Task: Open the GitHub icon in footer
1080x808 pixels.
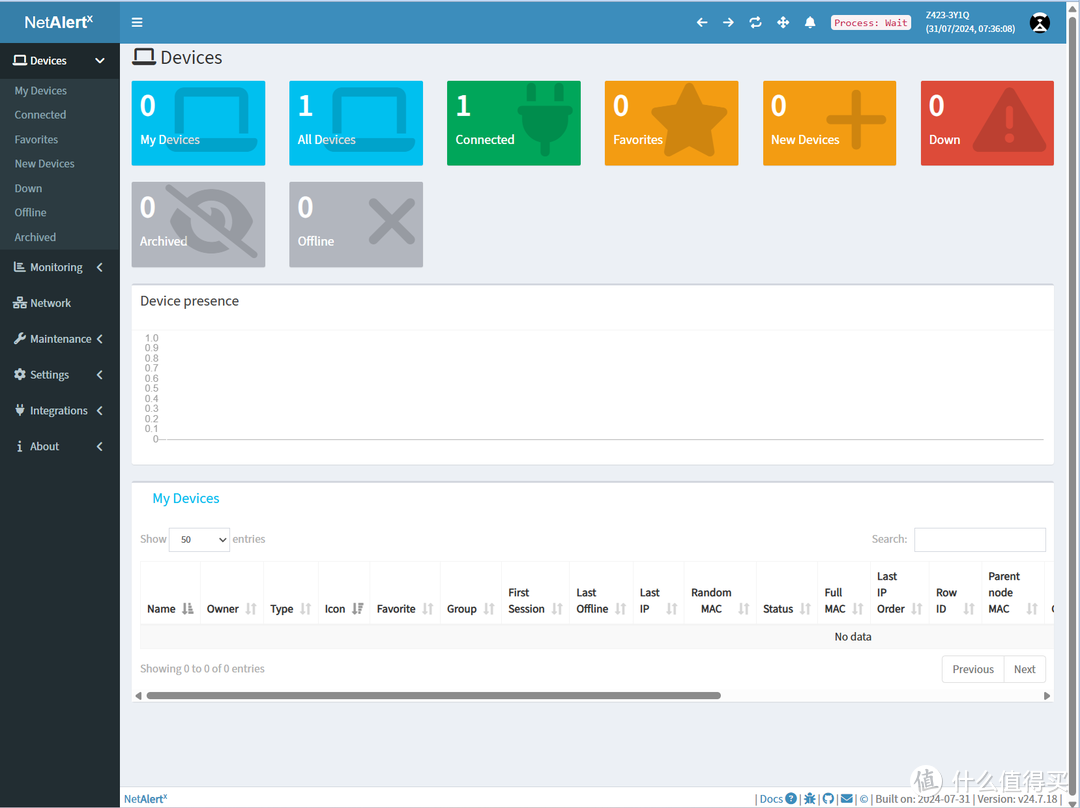Action: [828, 799]
